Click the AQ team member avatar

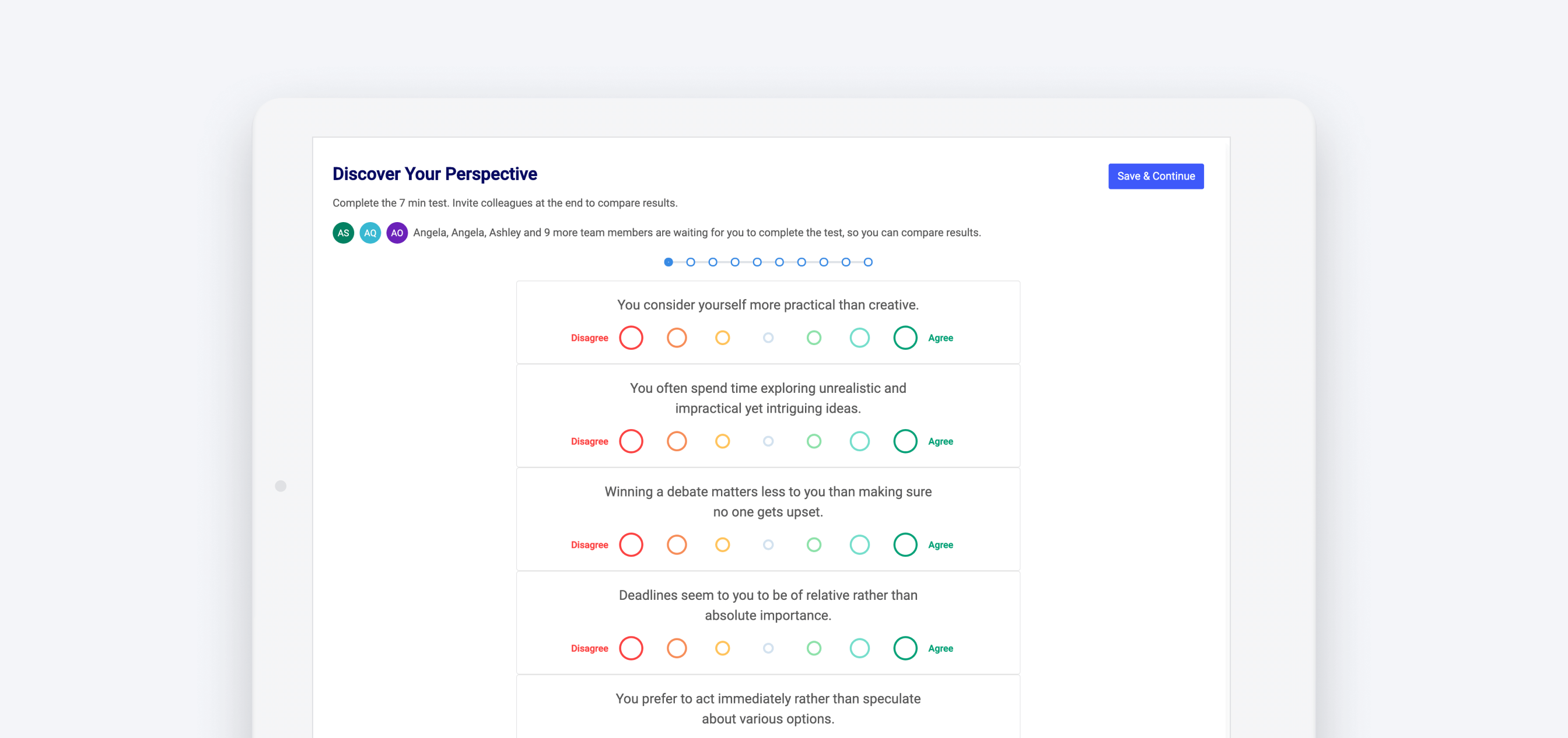(370, 233)
